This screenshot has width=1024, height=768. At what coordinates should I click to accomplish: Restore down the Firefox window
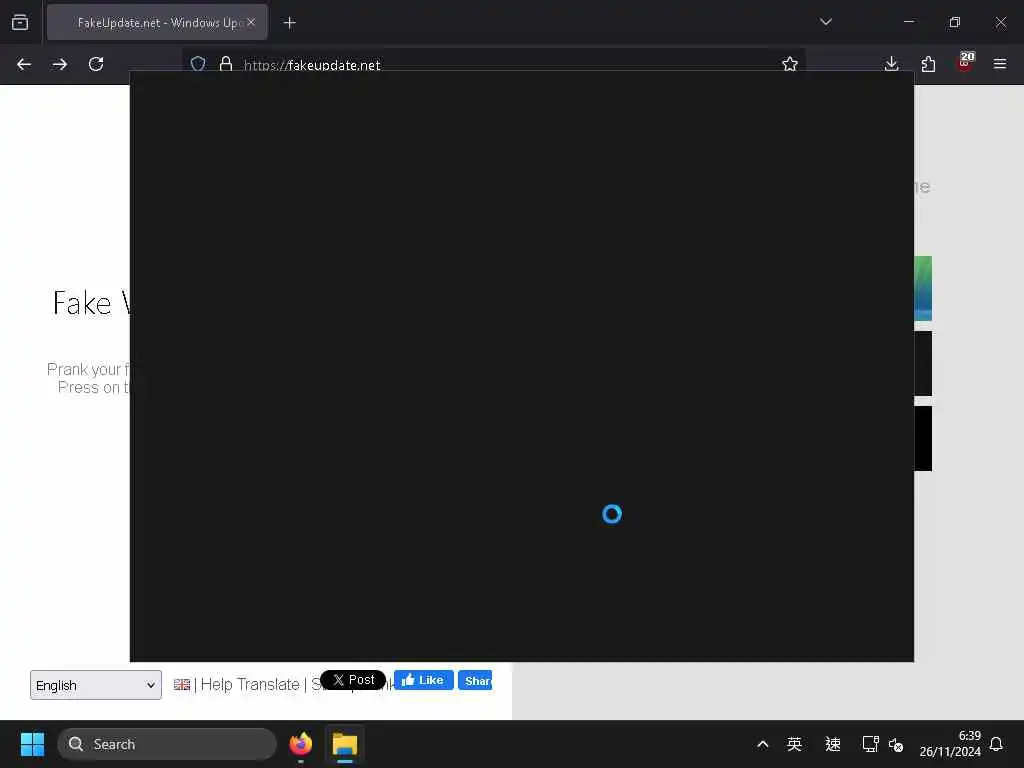(x=955, y=22)
